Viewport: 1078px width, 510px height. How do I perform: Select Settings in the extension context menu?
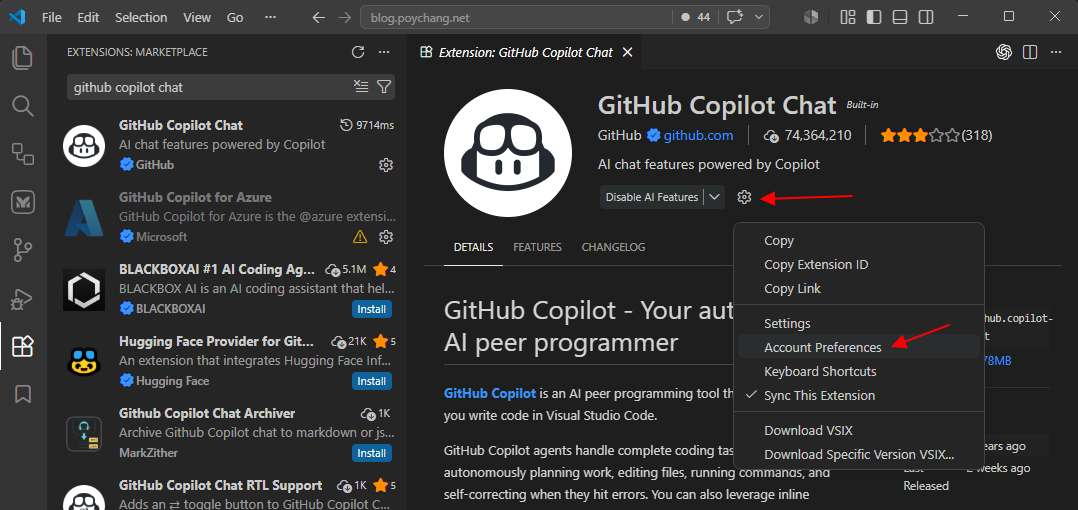point(859,323)
